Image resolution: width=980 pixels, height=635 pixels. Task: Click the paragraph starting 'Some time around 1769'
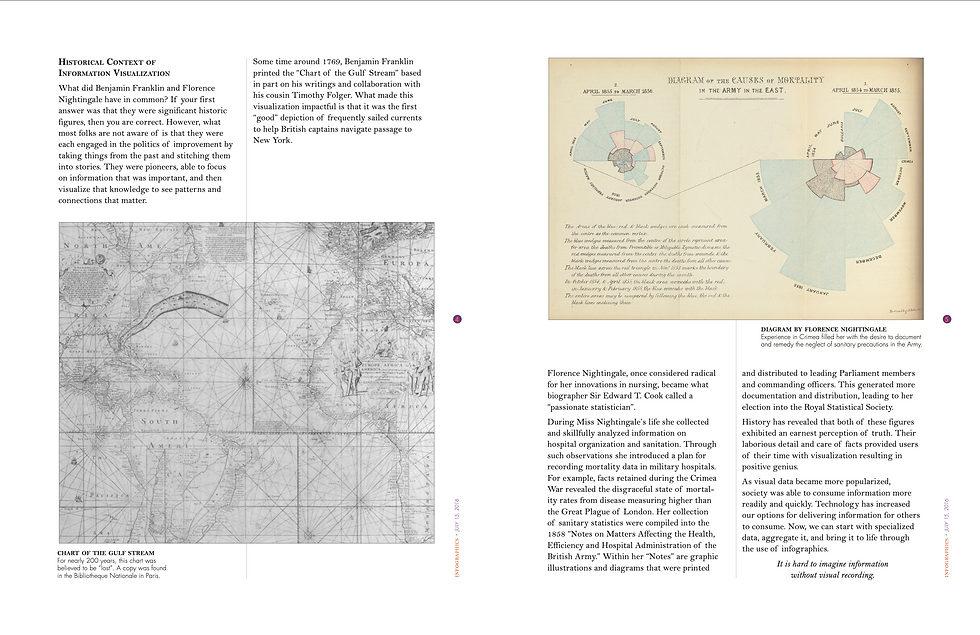click(x=338, y=101)
